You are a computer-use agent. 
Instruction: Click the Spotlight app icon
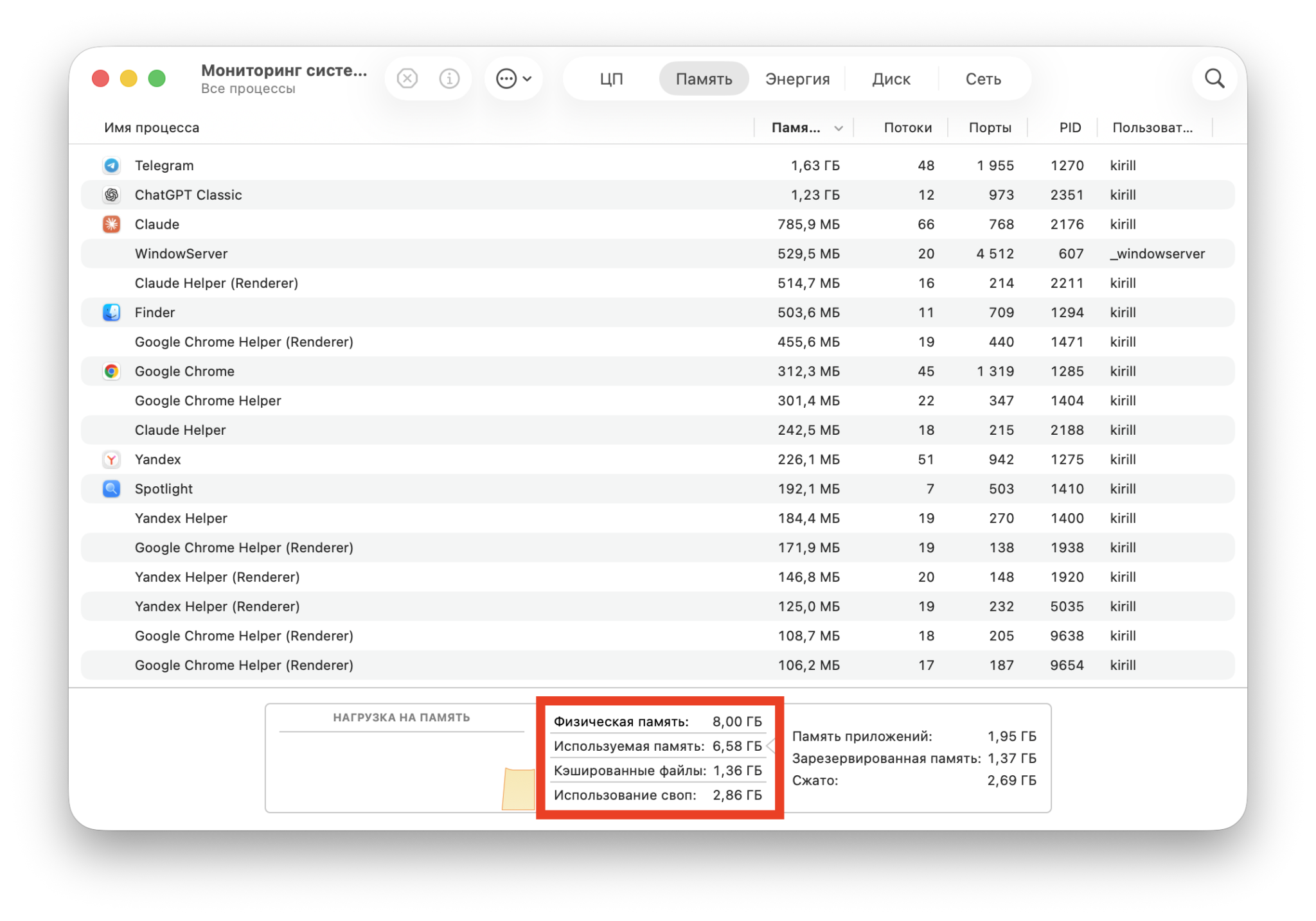(111, 489)
